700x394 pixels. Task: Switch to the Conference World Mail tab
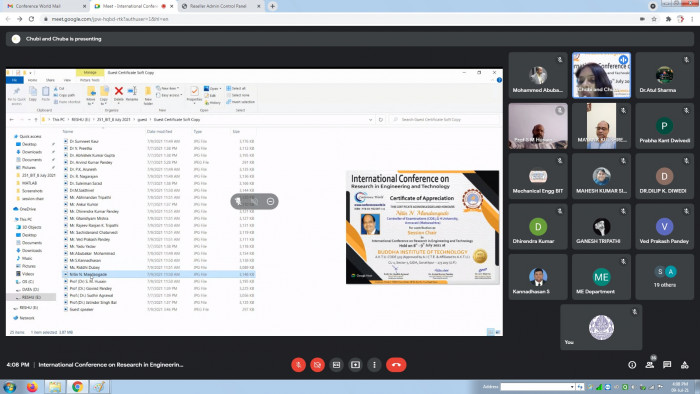pyautogui.click(x=46, y=6)
